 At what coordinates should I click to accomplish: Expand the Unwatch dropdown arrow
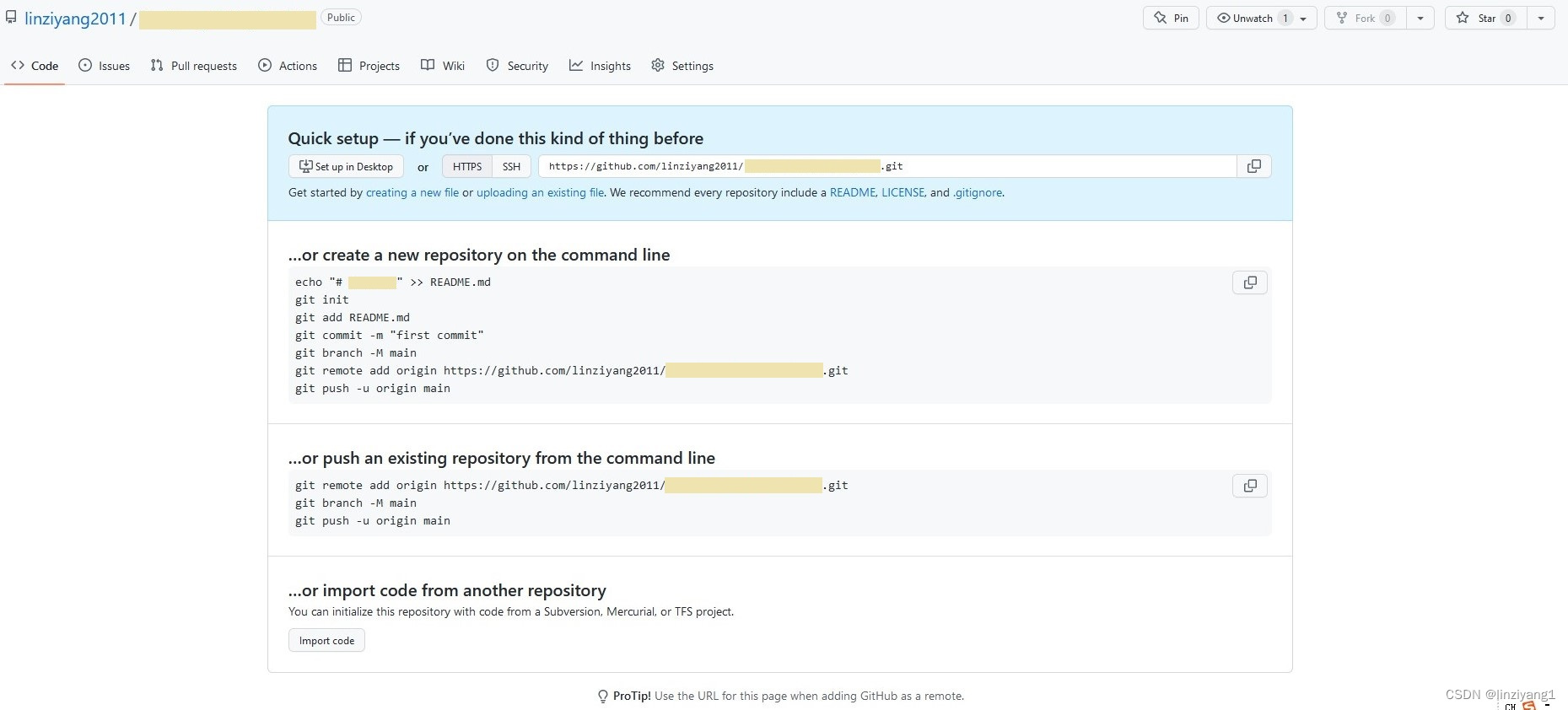click(1304, 18)
